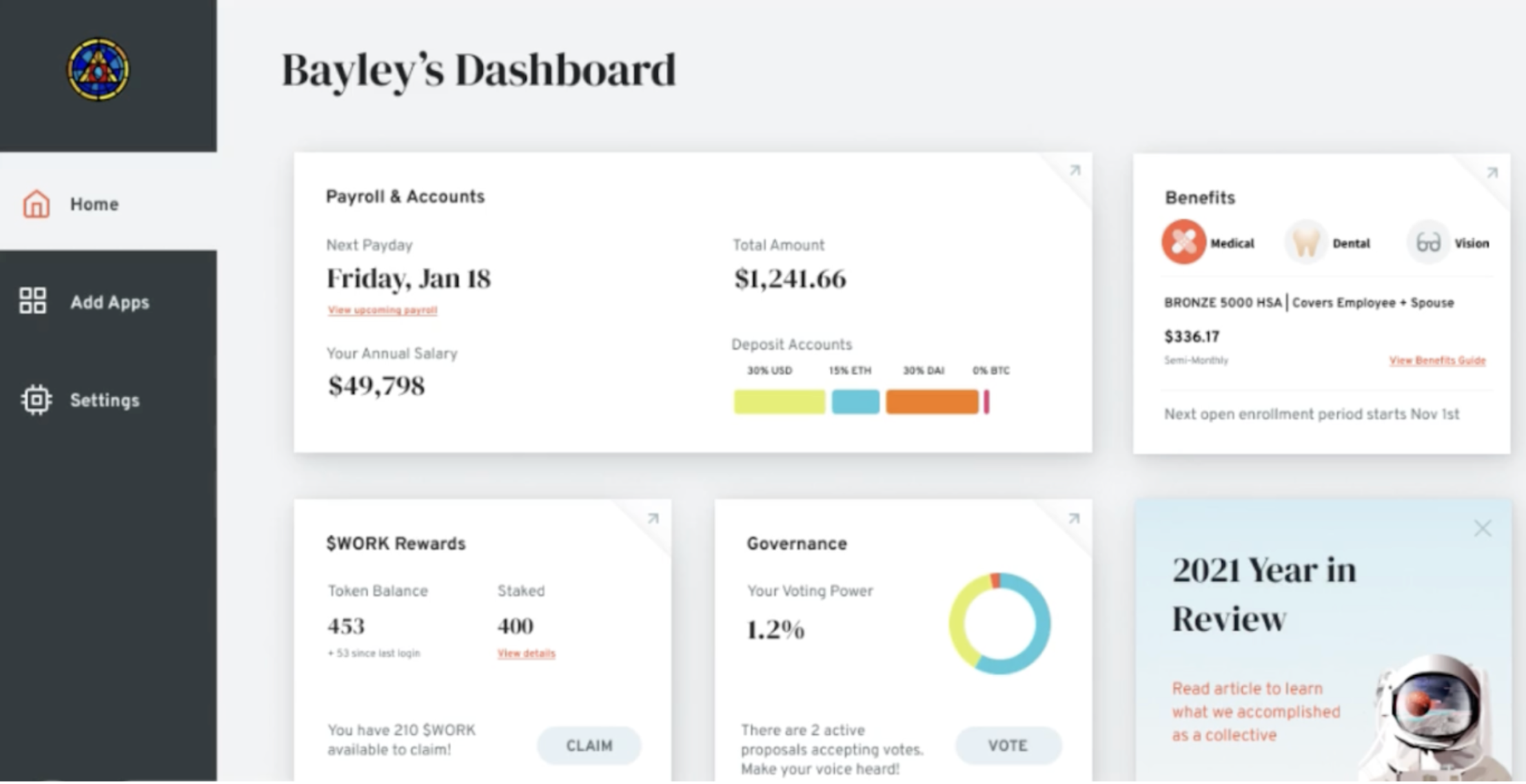The height and width of the screenshot is (784, 1526).
Task: Select the Dental tooth icon
Action: [1305, 243]
